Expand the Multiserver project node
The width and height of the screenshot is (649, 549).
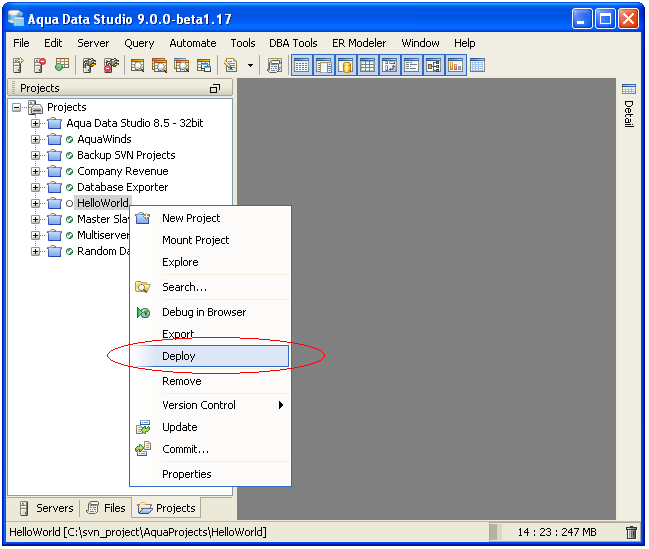36,236
